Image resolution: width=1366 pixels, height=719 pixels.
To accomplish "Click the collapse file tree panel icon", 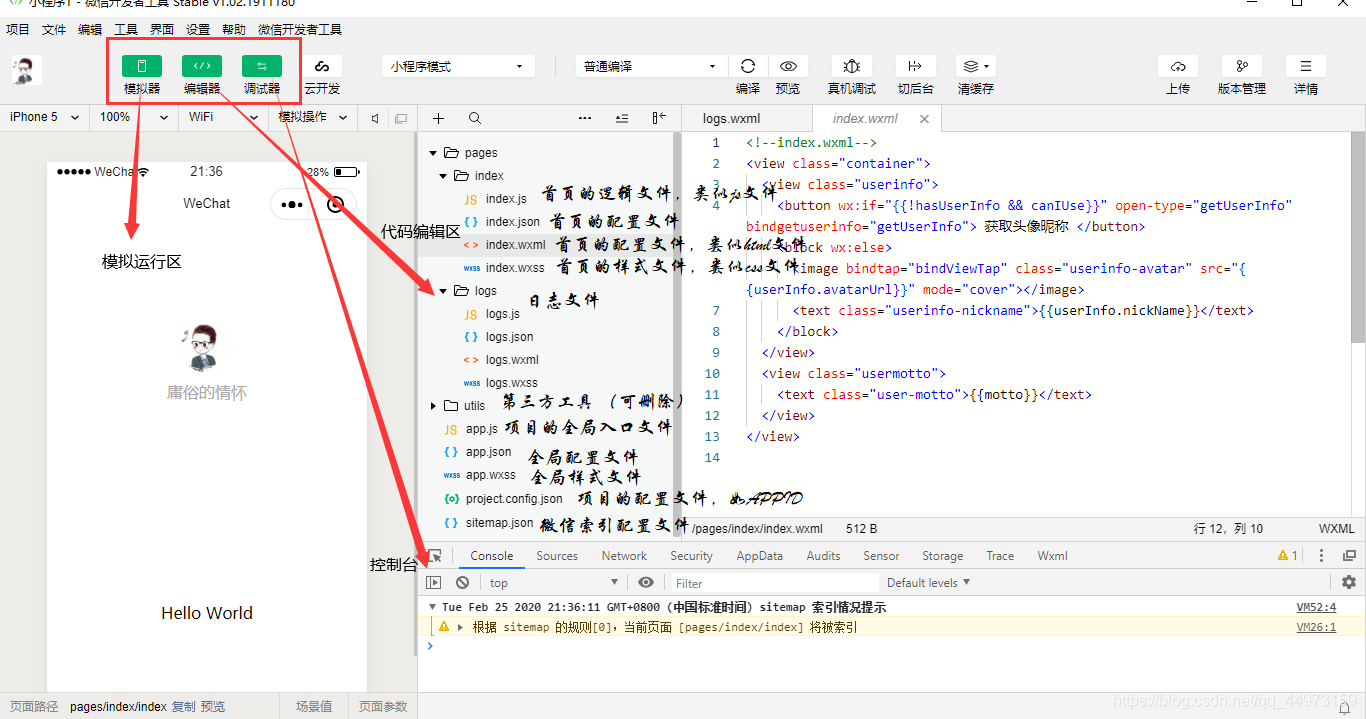I will coord(659,118).
